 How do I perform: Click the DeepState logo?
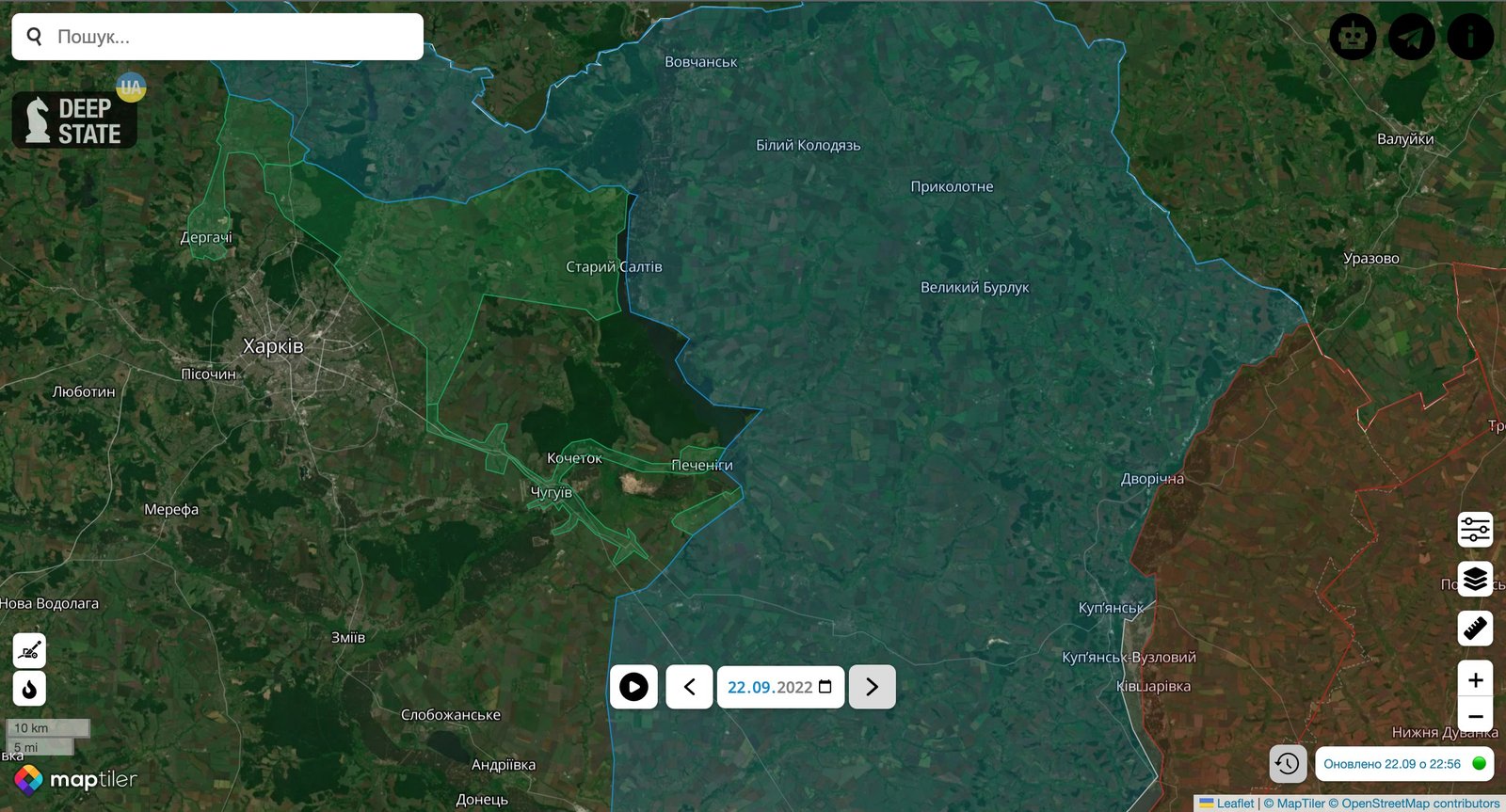pyautogui.click(x=74, y=120)
